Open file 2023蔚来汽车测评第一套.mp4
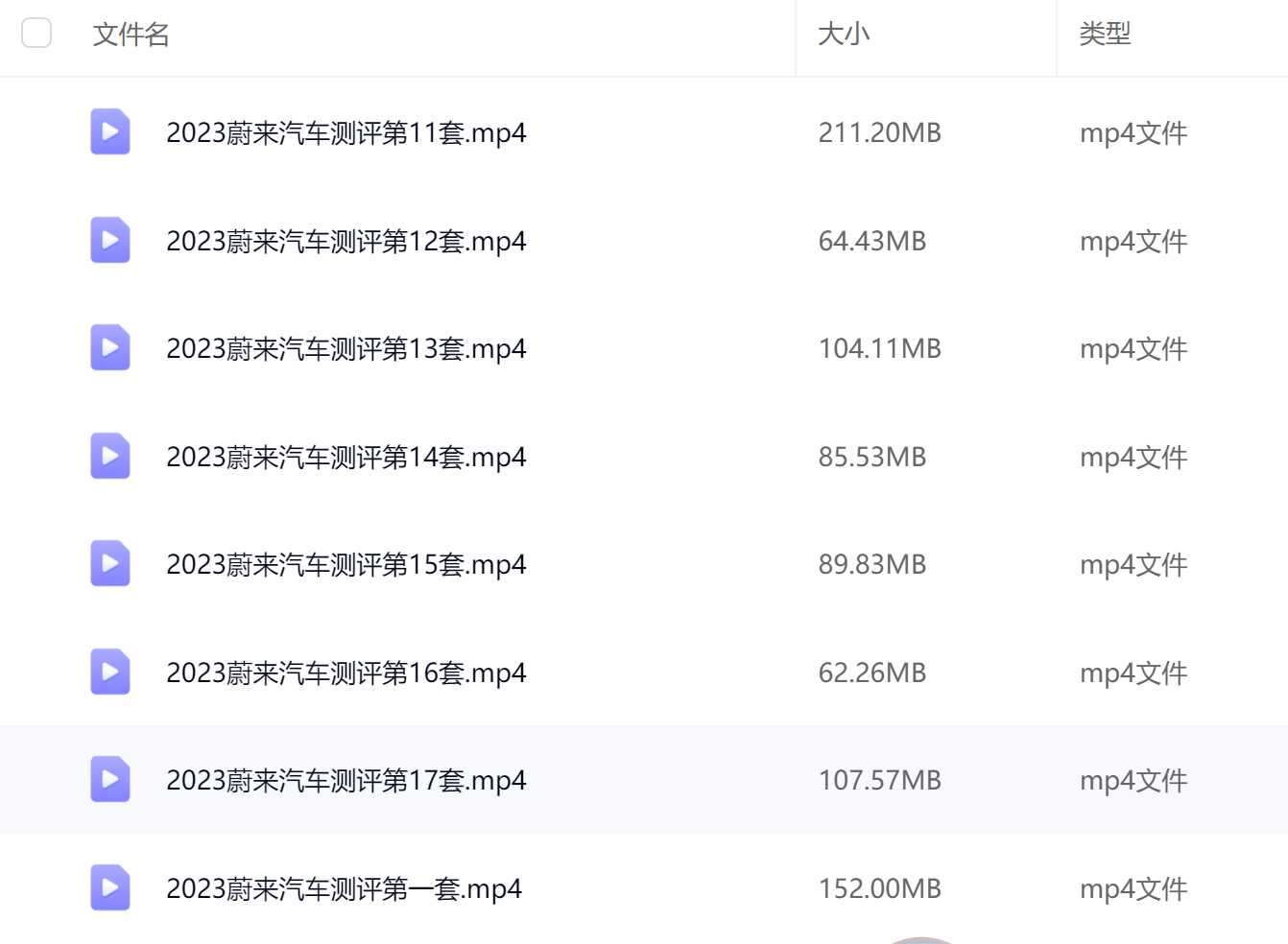The height and width of the screenshot is (944, 1288). pyautogui.click(x=344, y=888)
